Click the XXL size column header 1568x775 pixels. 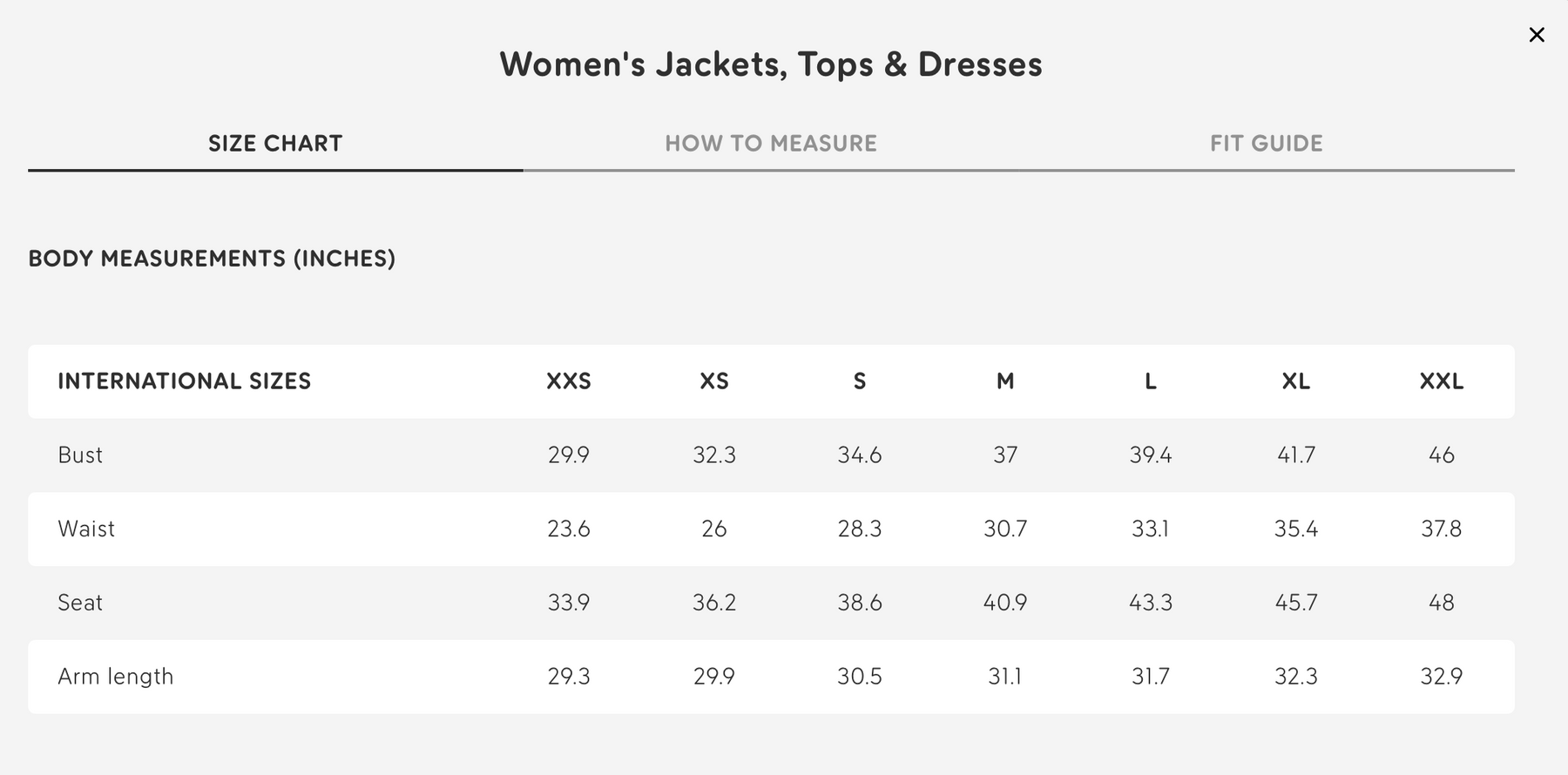1442,381
